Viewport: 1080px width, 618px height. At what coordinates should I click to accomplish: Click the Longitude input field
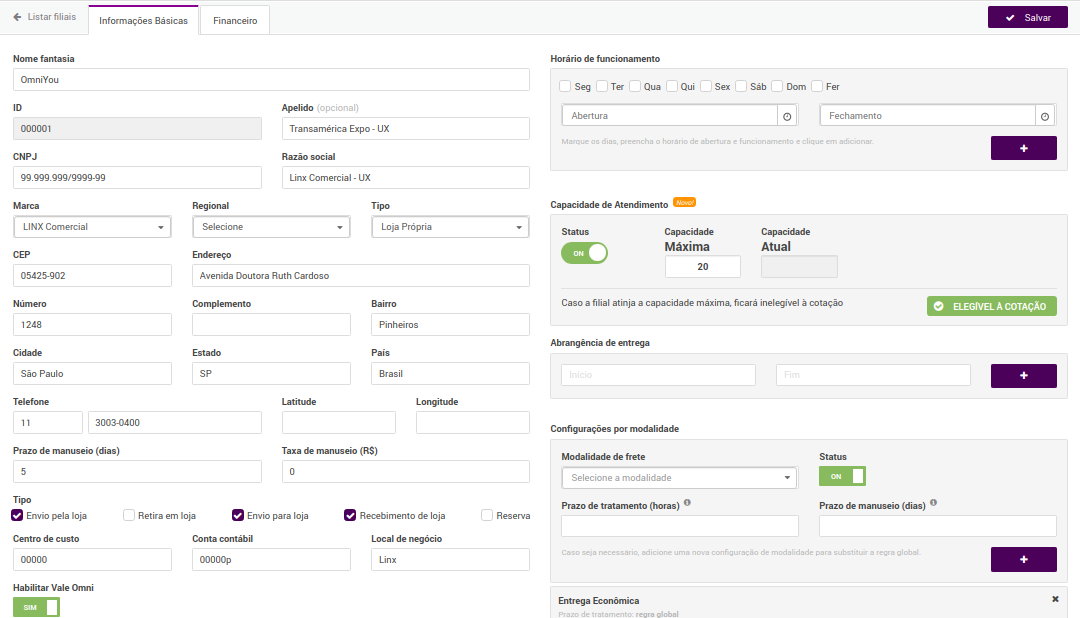tap(472, 422)
